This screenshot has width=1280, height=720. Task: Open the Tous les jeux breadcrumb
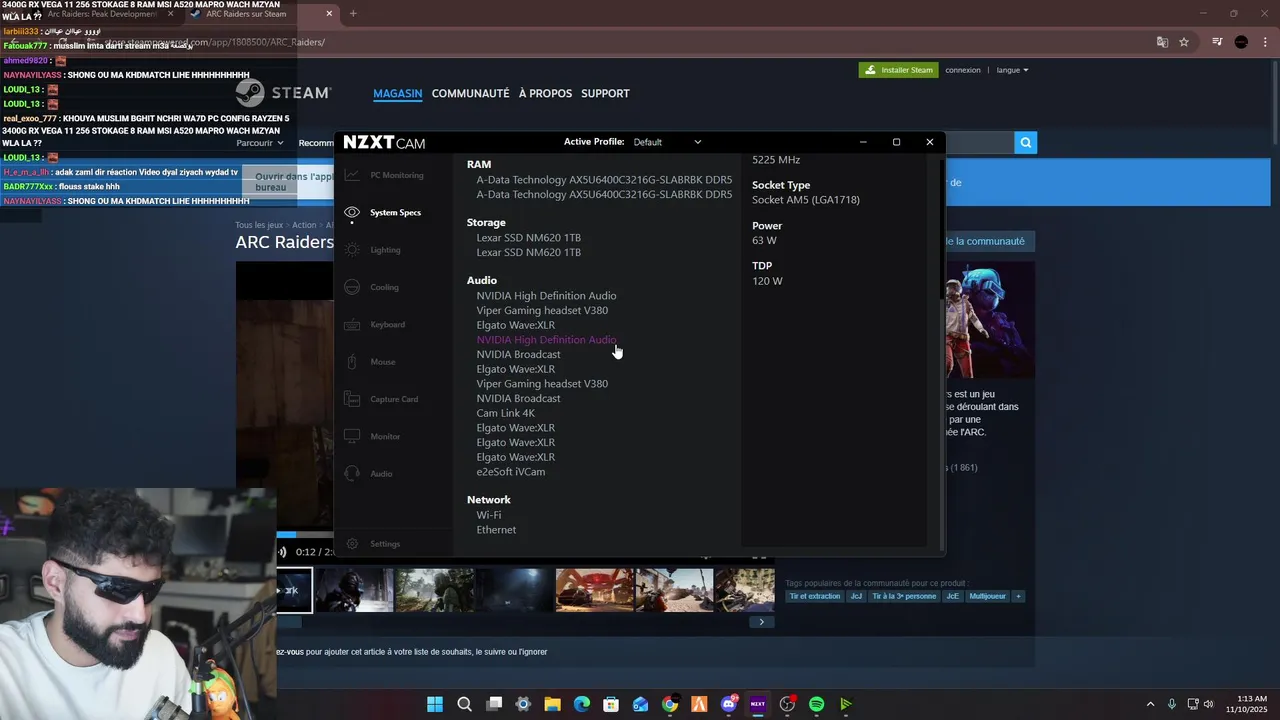pyautogui.click(x=259, y=225)
